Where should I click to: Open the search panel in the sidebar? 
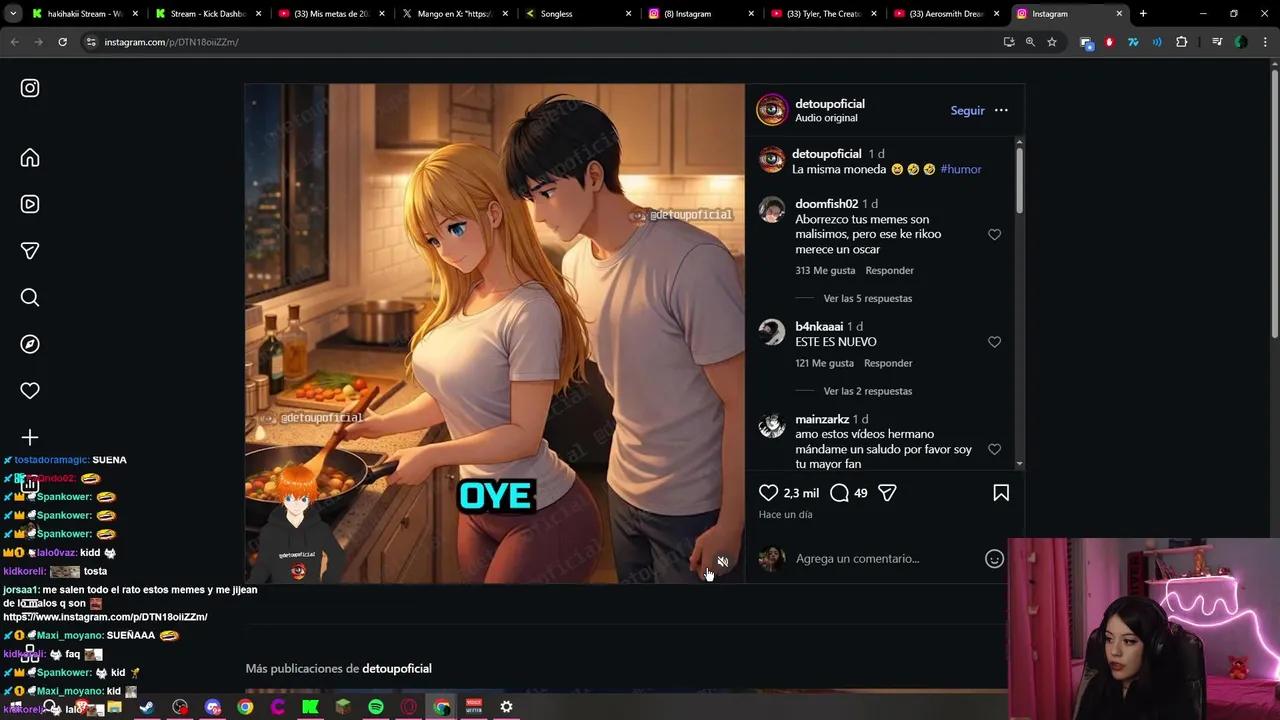pyautogui.click(x=30, y=297)
